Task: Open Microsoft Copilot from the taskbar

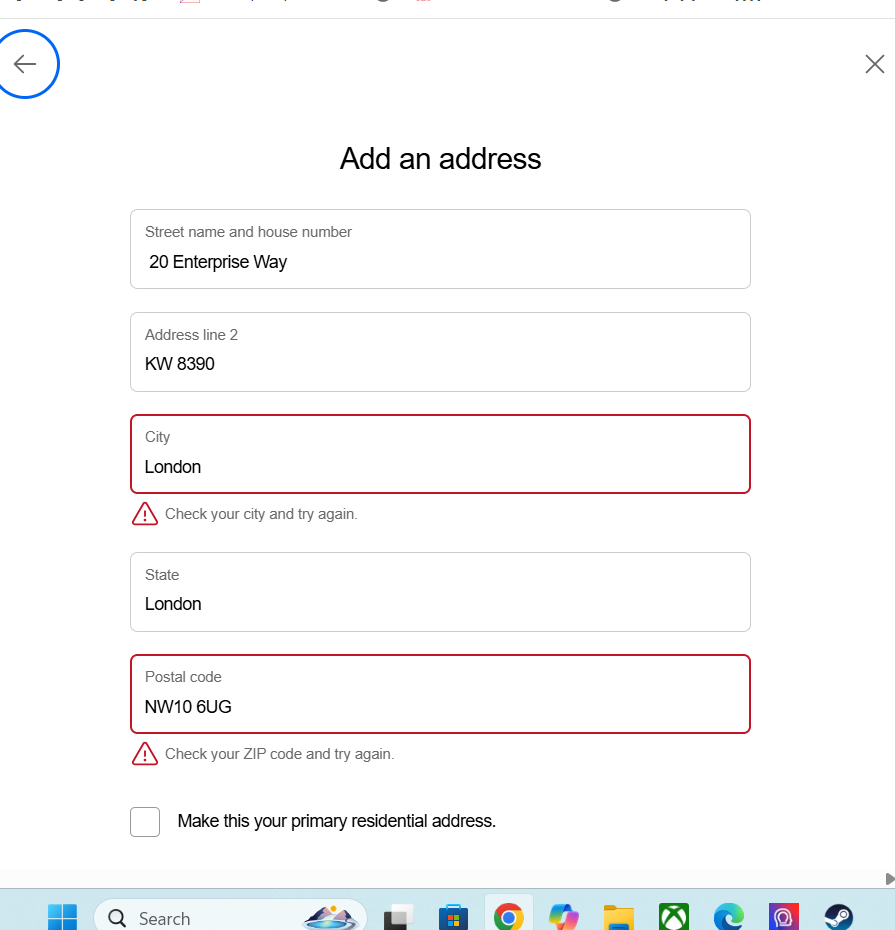Action: [564, 917]
